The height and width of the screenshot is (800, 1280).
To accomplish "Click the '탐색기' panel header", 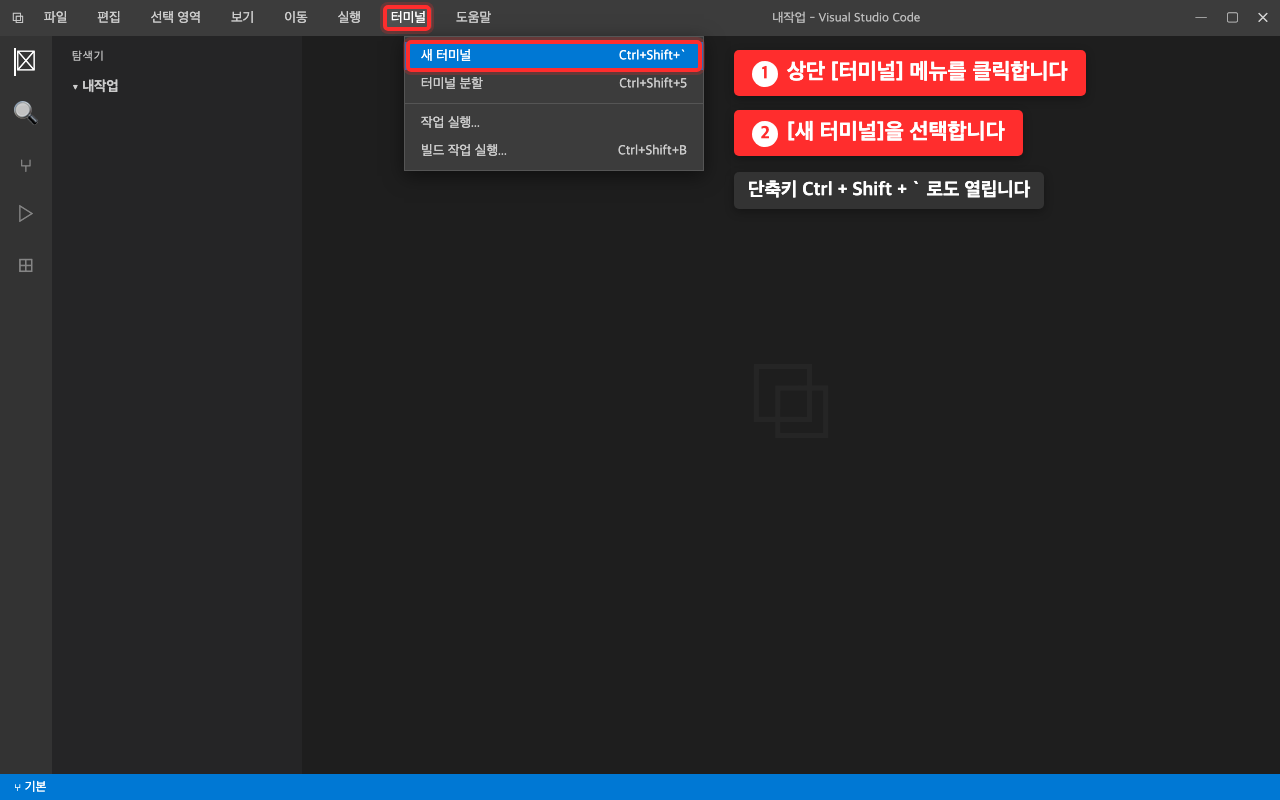I will tap(88, 56).
